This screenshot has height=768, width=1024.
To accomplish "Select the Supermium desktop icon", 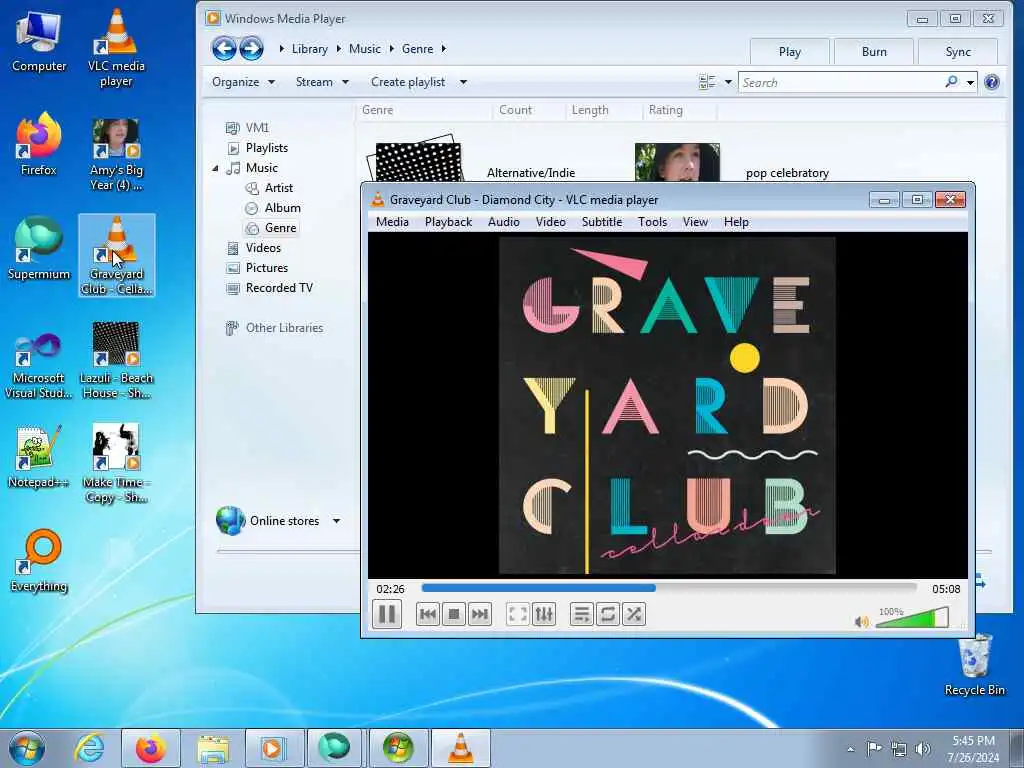I will (x=39, y=248).
